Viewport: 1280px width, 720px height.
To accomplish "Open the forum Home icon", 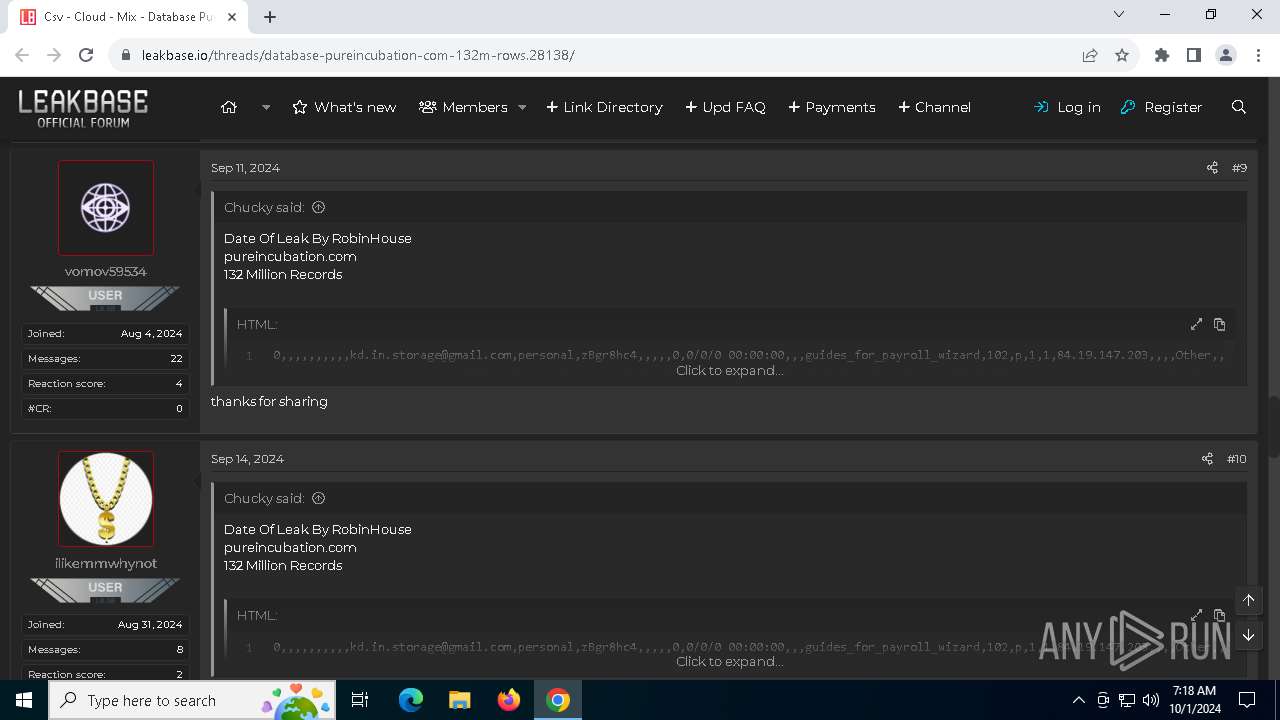I will (229, 107).
